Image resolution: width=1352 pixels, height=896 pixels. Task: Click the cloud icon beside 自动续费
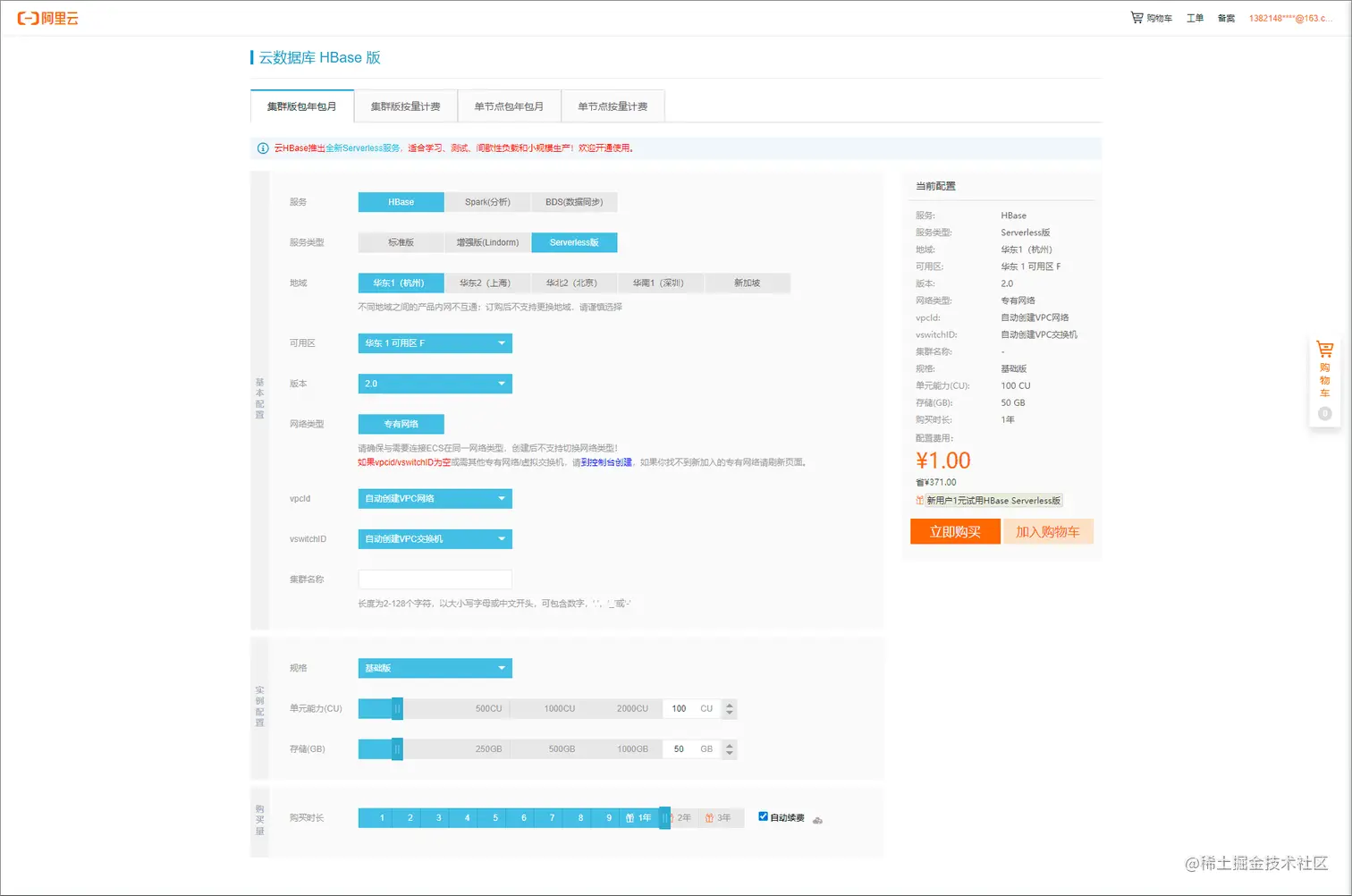[817, 819]
